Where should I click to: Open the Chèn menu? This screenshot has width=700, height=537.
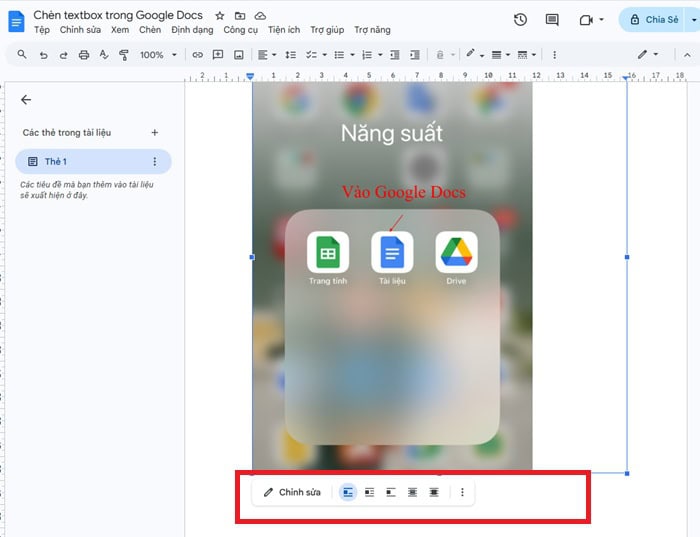(150, 30)
